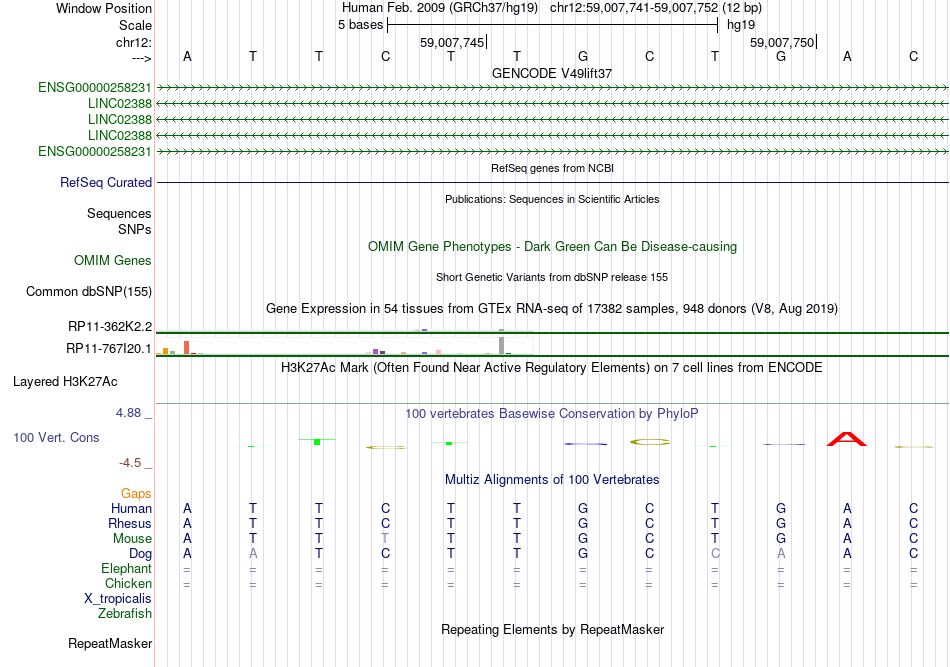Open the OMIM Gene Phenotypes track title
The height and width of the screenshot is (667, 950).
point(552,247)
